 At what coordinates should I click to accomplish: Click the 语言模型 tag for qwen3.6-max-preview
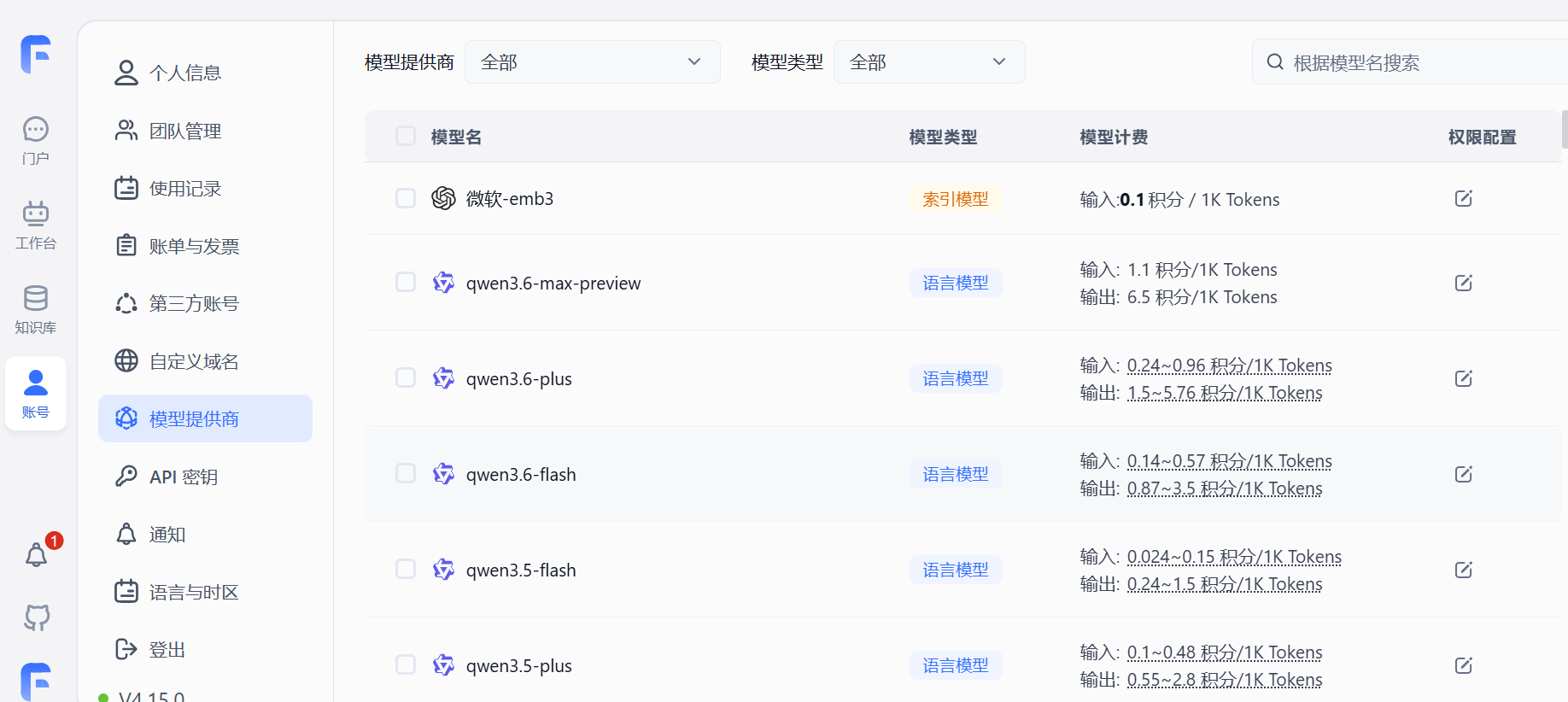[x=956, y=283]
